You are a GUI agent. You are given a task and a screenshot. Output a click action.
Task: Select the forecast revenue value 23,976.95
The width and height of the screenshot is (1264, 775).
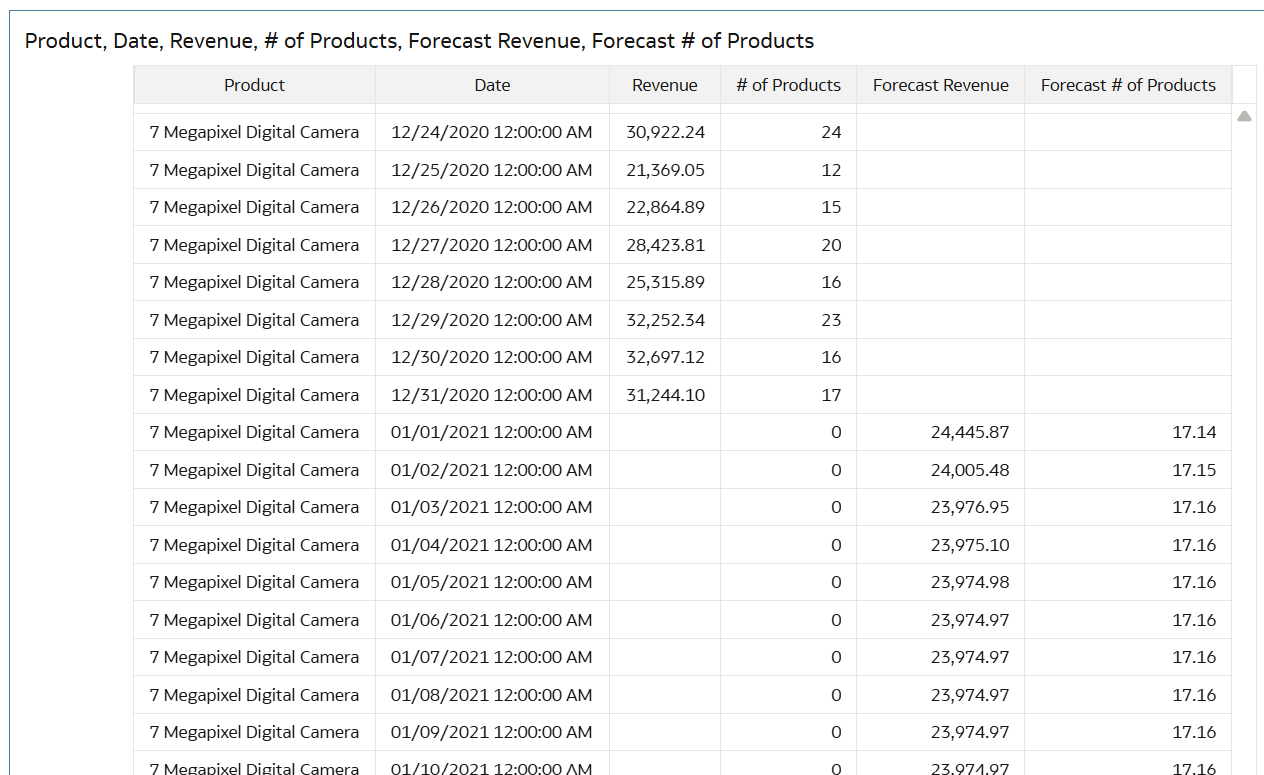(x=969, y=507)
